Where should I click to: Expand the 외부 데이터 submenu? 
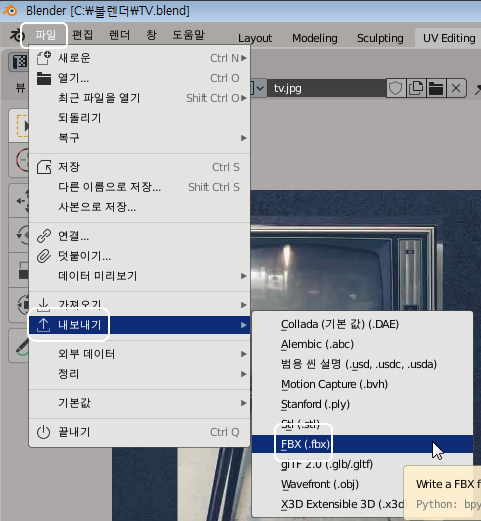pyautogui.click(x=140, y=354)
